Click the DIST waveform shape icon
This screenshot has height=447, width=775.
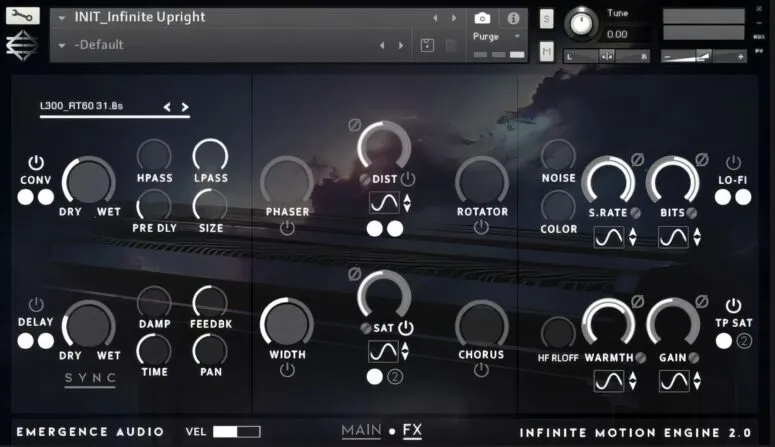coord(383,204)
